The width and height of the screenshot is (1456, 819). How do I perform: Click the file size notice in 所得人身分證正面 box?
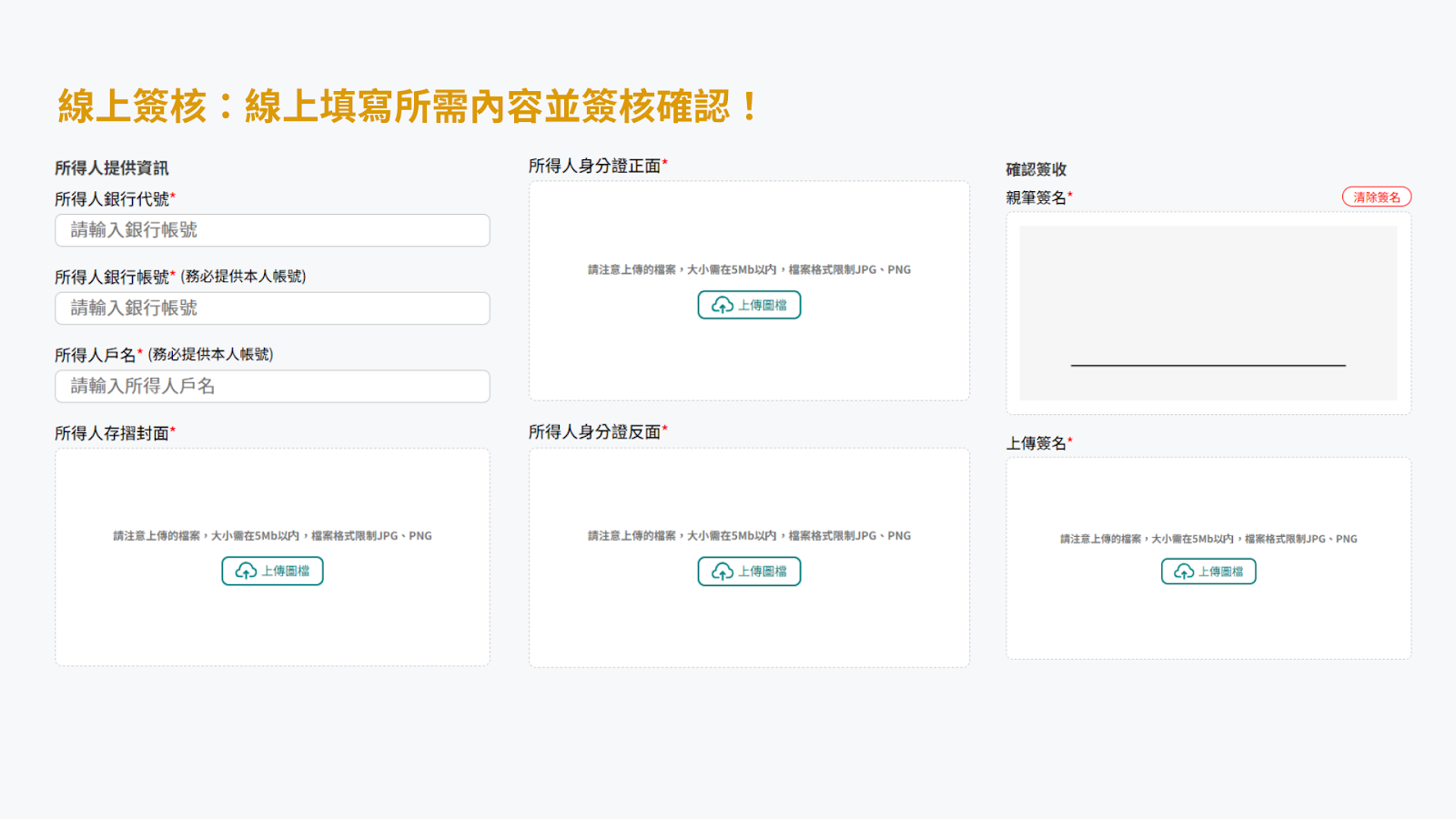point(749,269)
